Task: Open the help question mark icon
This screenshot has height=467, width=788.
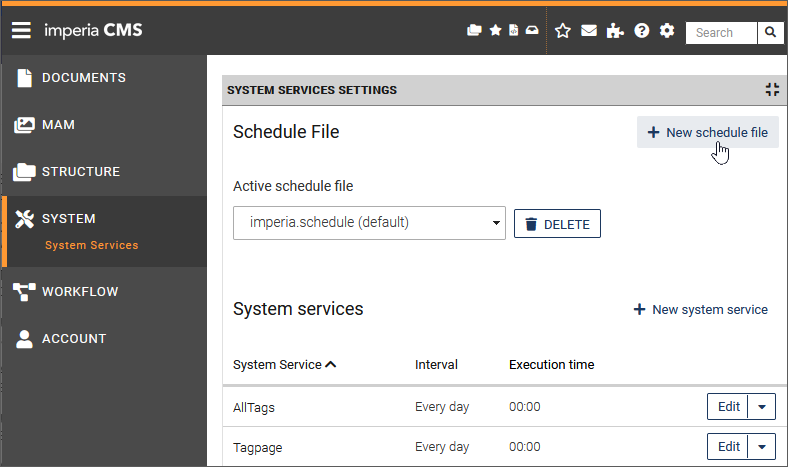Action: click(642, 31)
